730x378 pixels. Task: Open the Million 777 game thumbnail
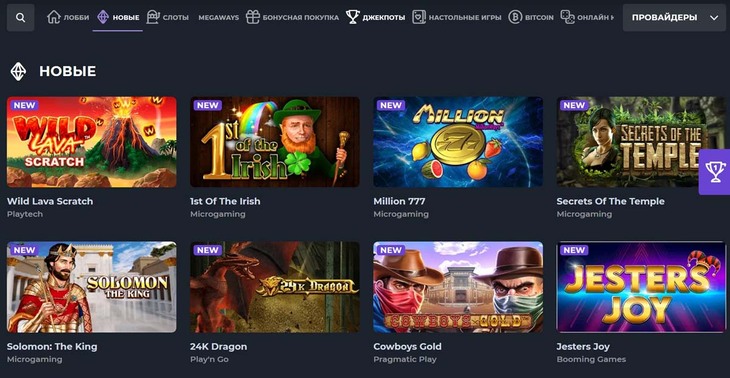click(x=458, y=142)
